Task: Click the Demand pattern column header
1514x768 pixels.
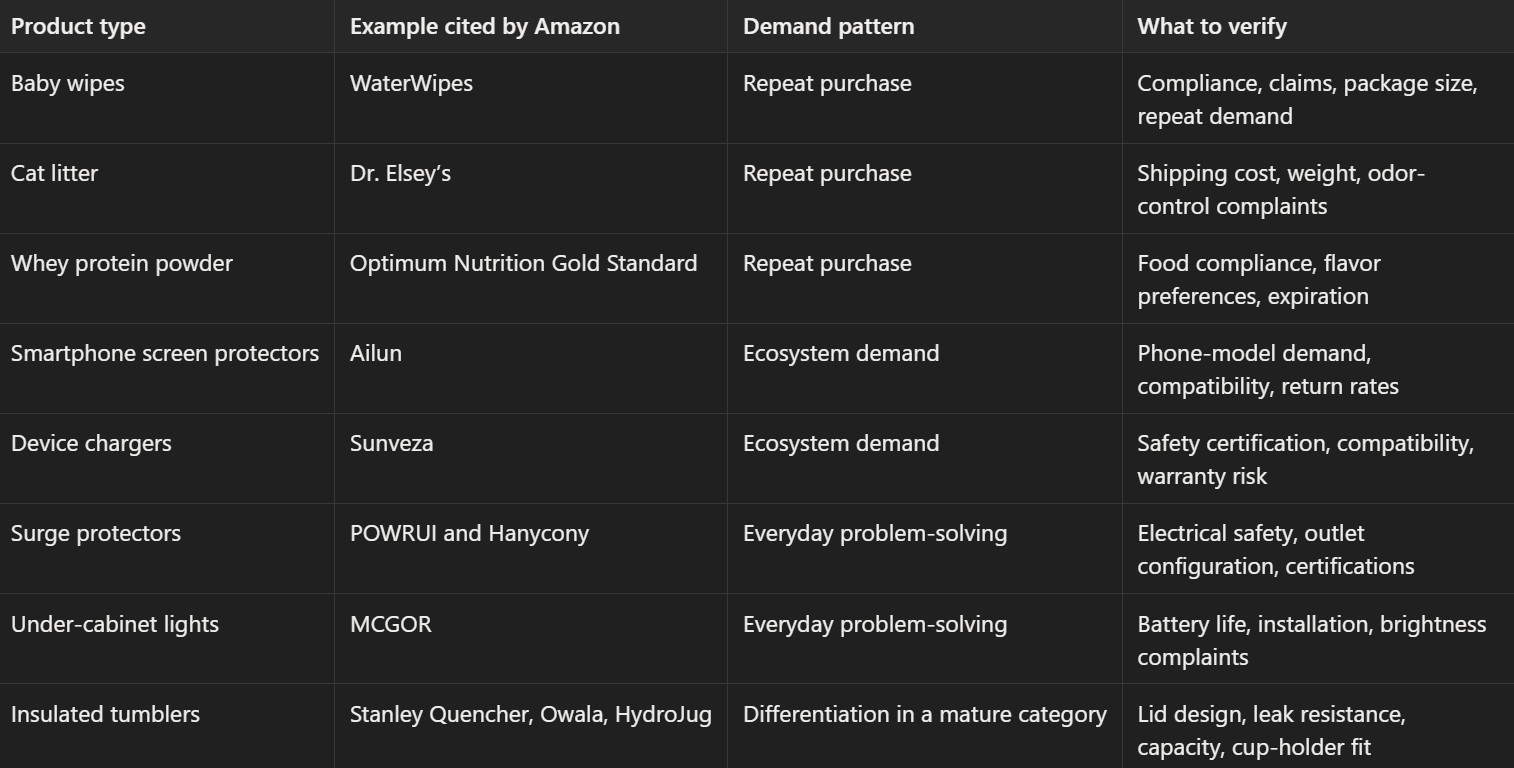Action: pos(828,26)
